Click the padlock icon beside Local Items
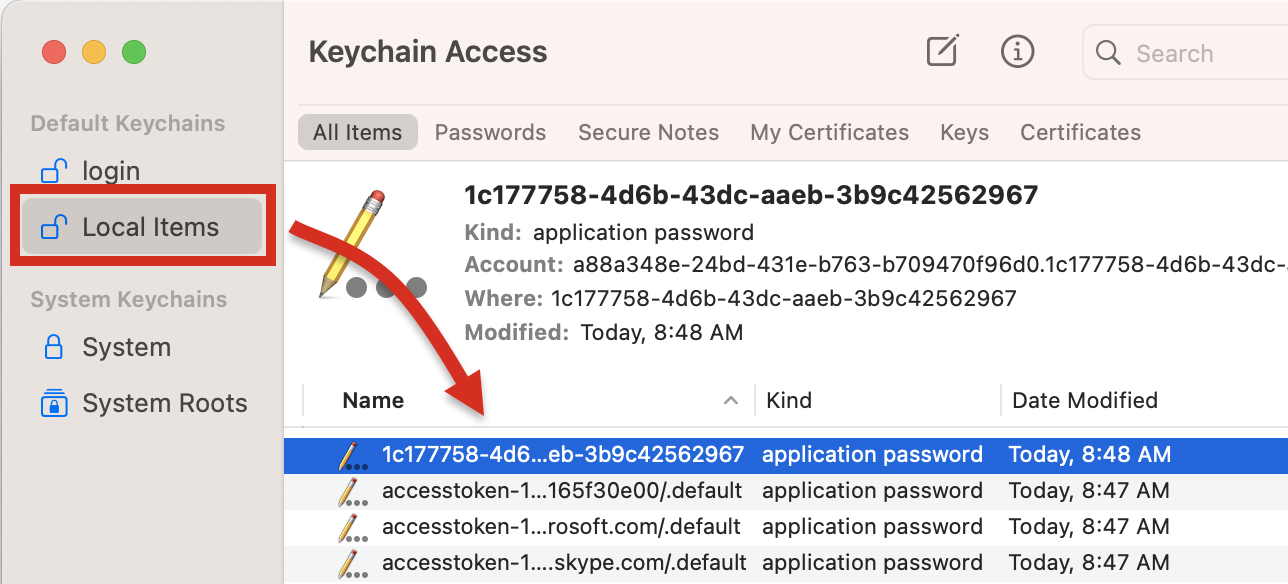This screenshot has width=1288, height=584. [53, 227]
